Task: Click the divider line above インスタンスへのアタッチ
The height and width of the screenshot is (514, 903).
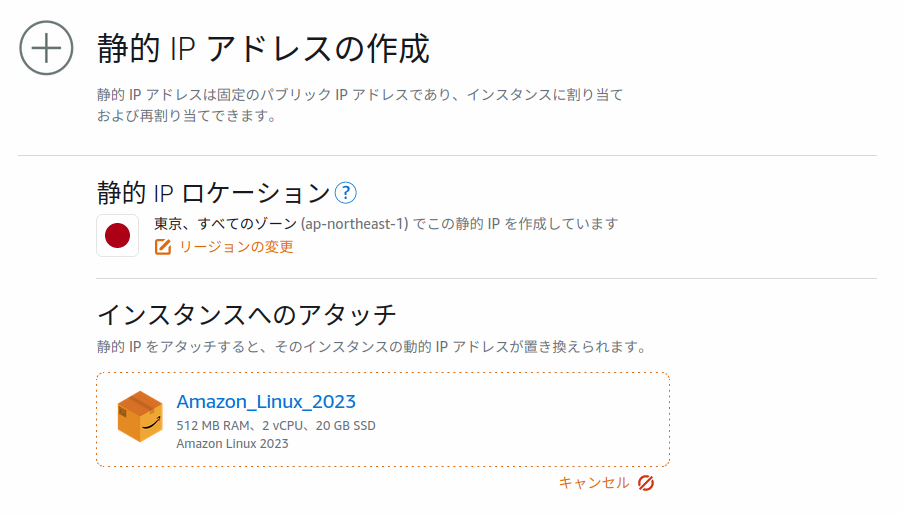Action: click(x=486, y=279)
